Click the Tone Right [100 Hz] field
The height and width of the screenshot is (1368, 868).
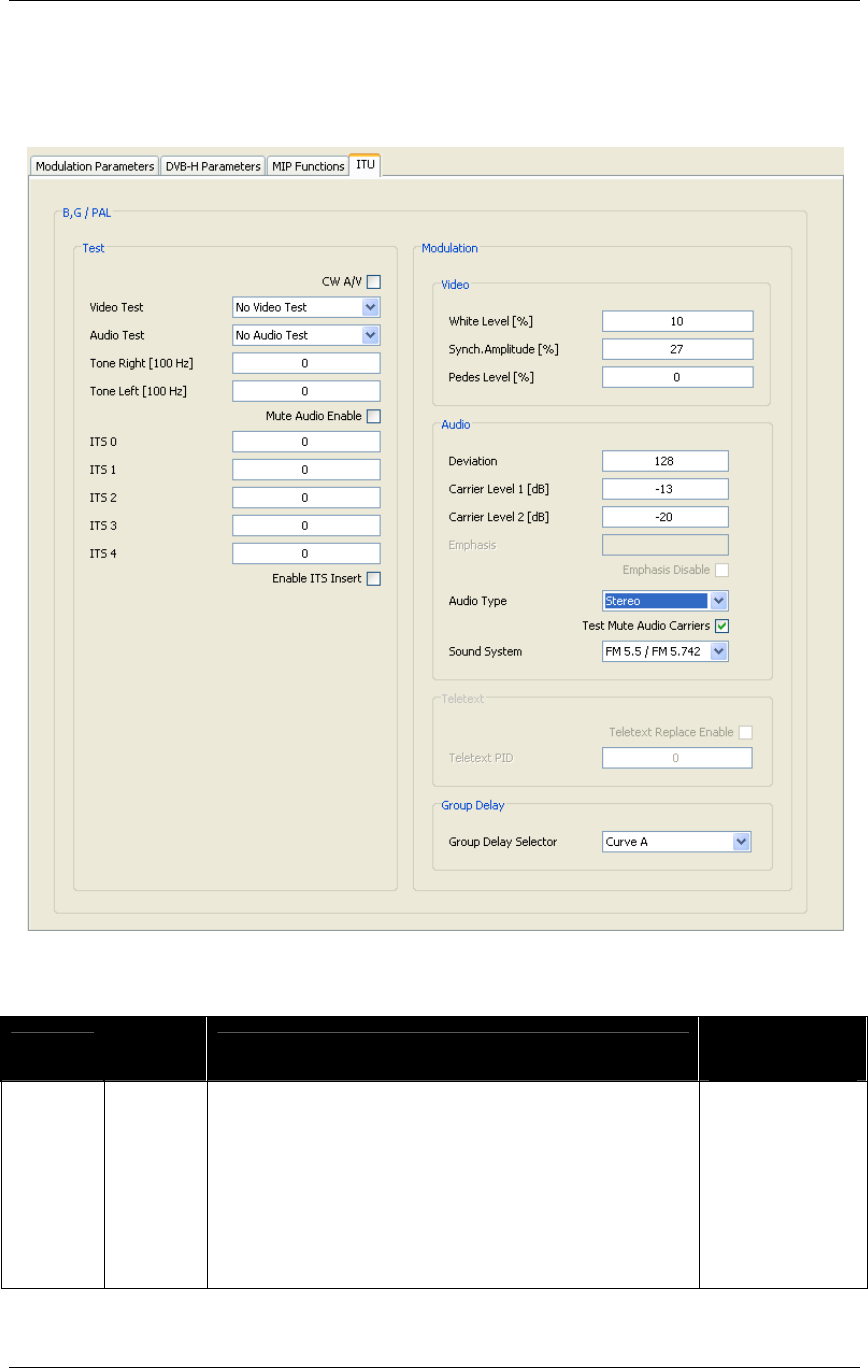[307, 363]
